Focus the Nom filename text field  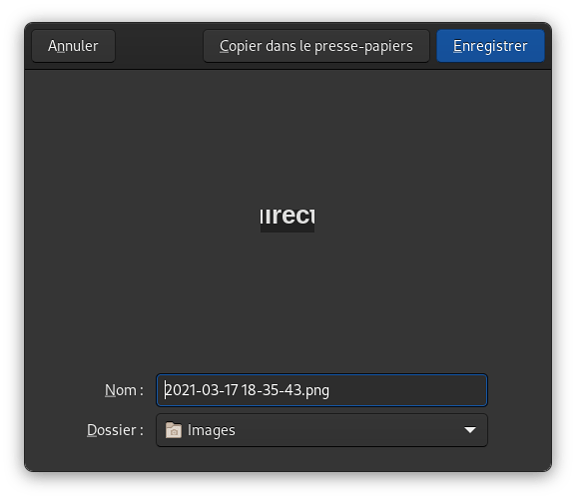(x=322, y=390)
